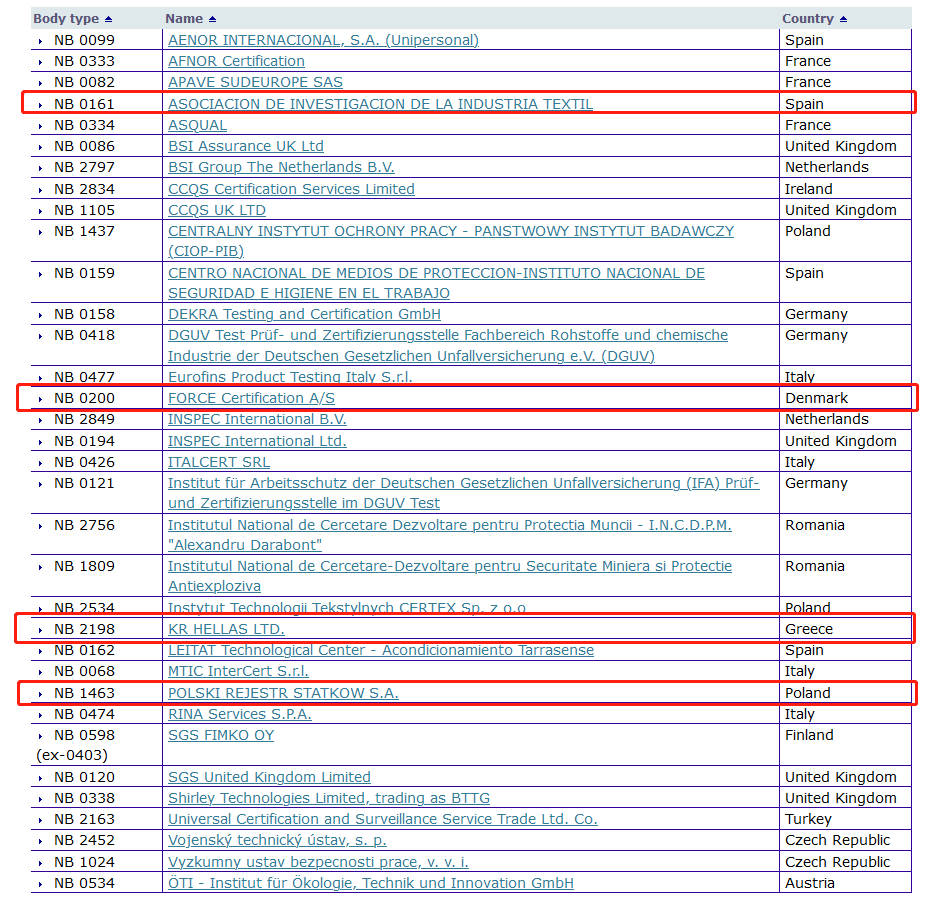
Task: Open Institut für Arbeitsschutz (IFA) link
Action: point(463,493)
